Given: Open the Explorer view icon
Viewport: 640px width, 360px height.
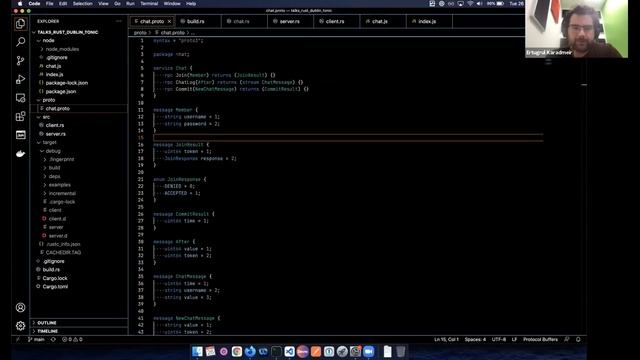Looking at the screenshot, I should coord(20,24).
